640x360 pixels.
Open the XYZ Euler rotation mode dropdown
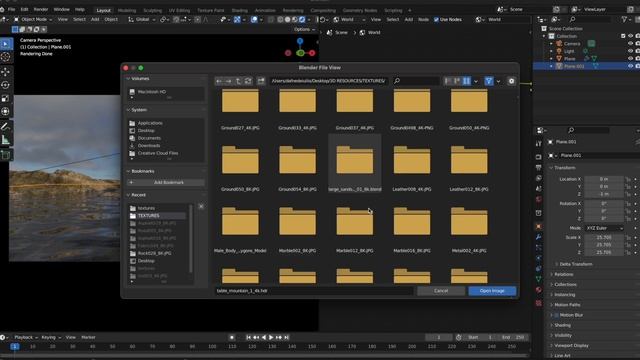click(604, 228)
